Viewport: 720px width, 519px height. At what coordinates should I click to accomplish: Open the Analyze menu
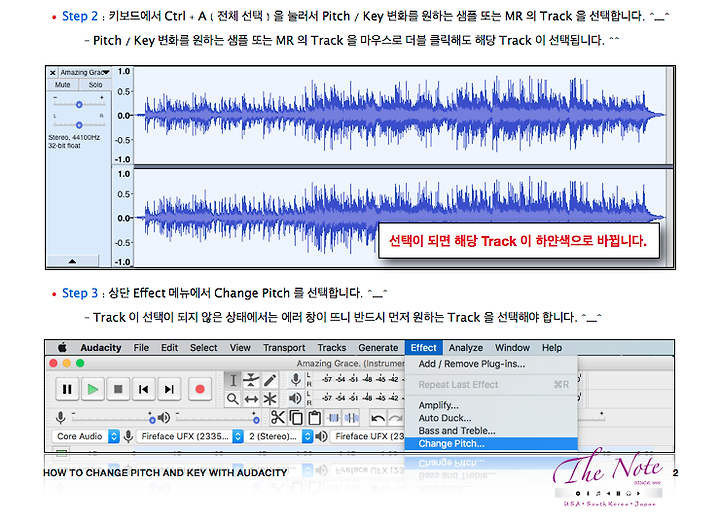(466, 348)
